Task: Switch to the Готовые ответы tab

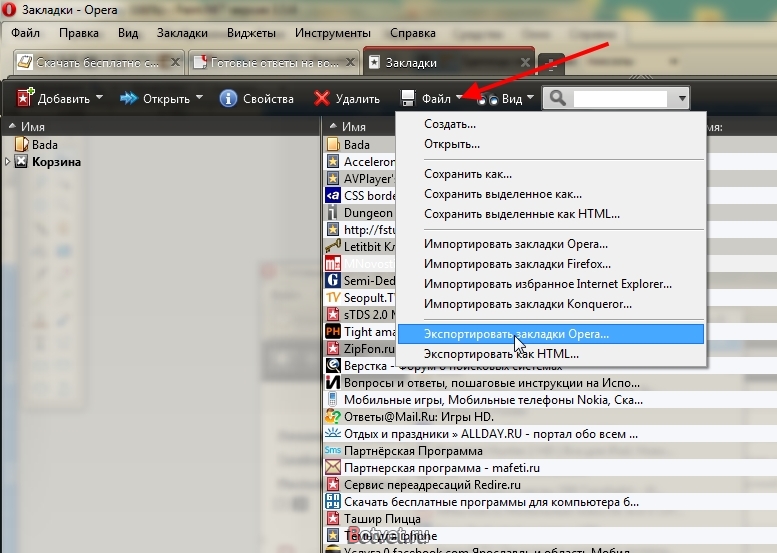Action: (273, 62)
